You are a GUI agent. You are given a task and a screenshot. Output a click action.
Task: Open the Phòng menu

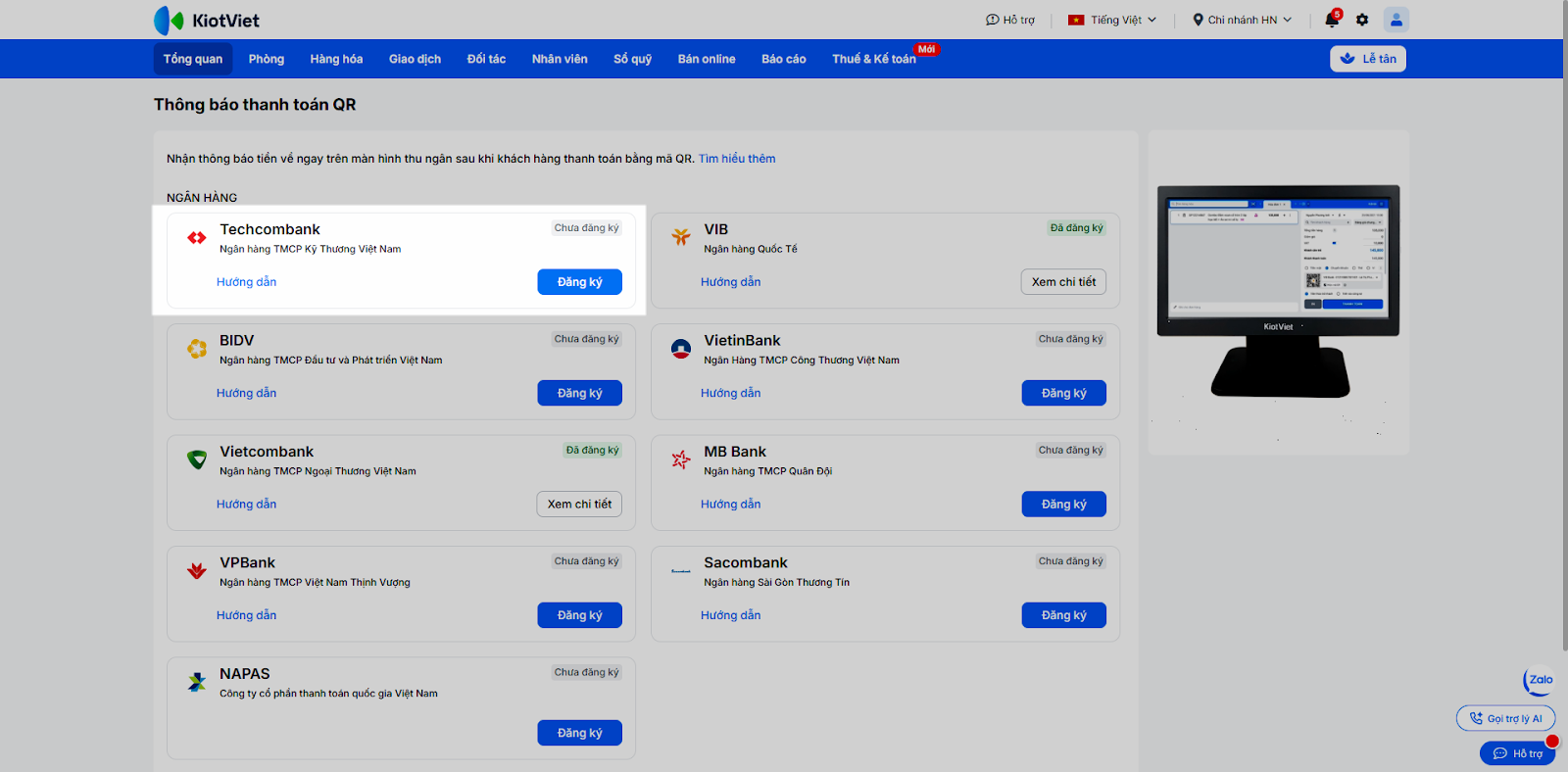click(267, 59)
